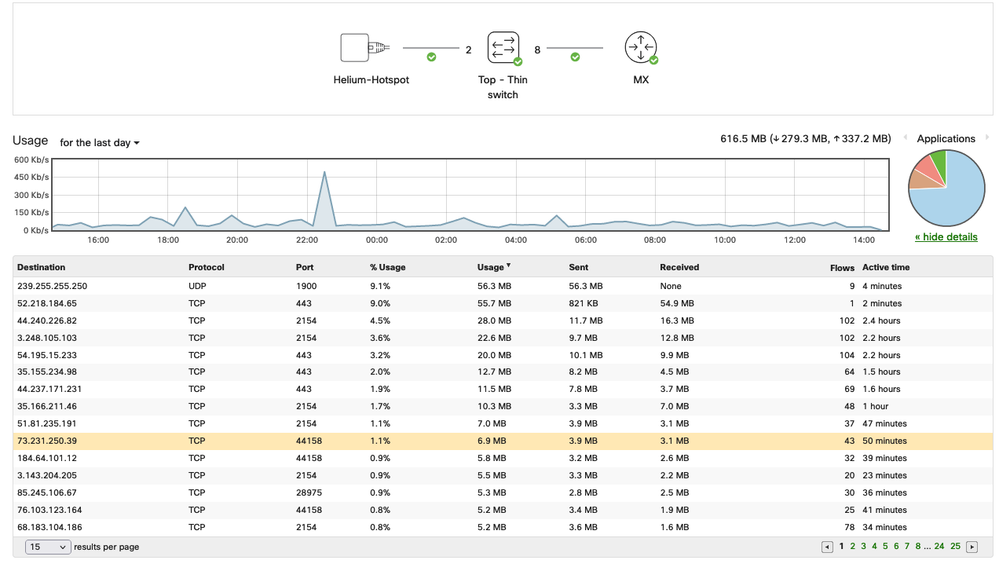Click the previous Applications arrow

pos(905,138)
